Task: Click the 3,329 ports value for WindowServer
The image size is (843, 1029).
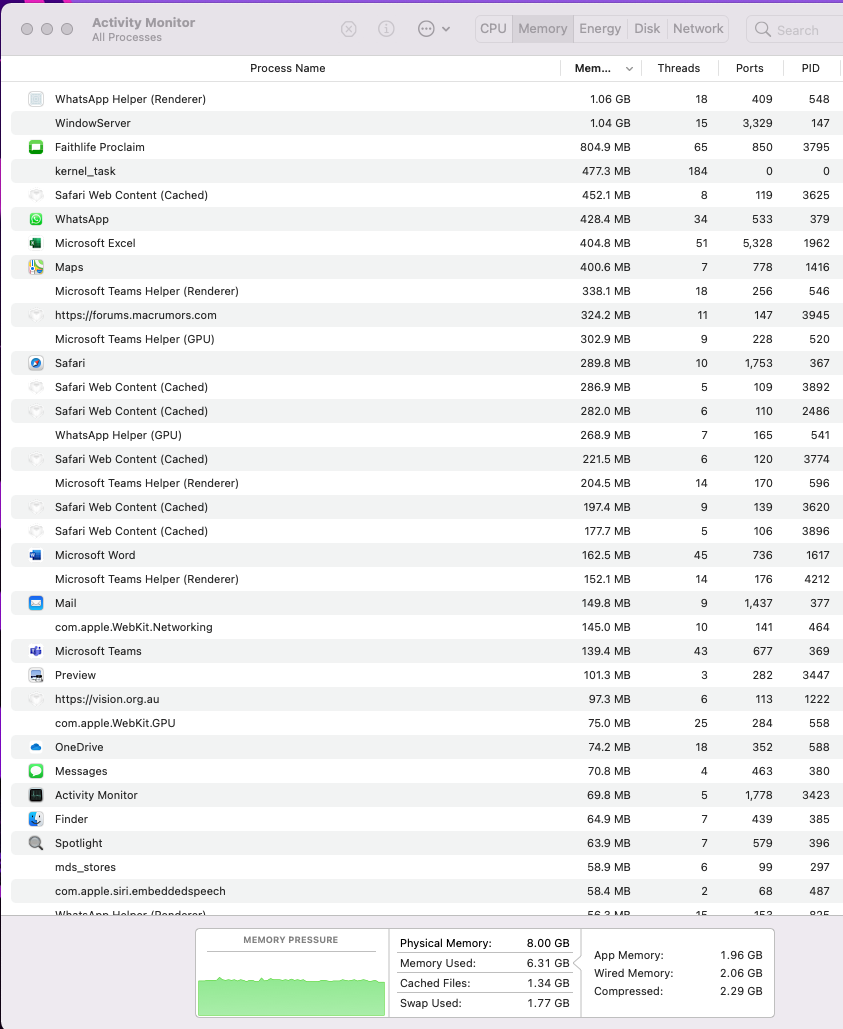Action: pyautogui.click(x=757, y=123)
